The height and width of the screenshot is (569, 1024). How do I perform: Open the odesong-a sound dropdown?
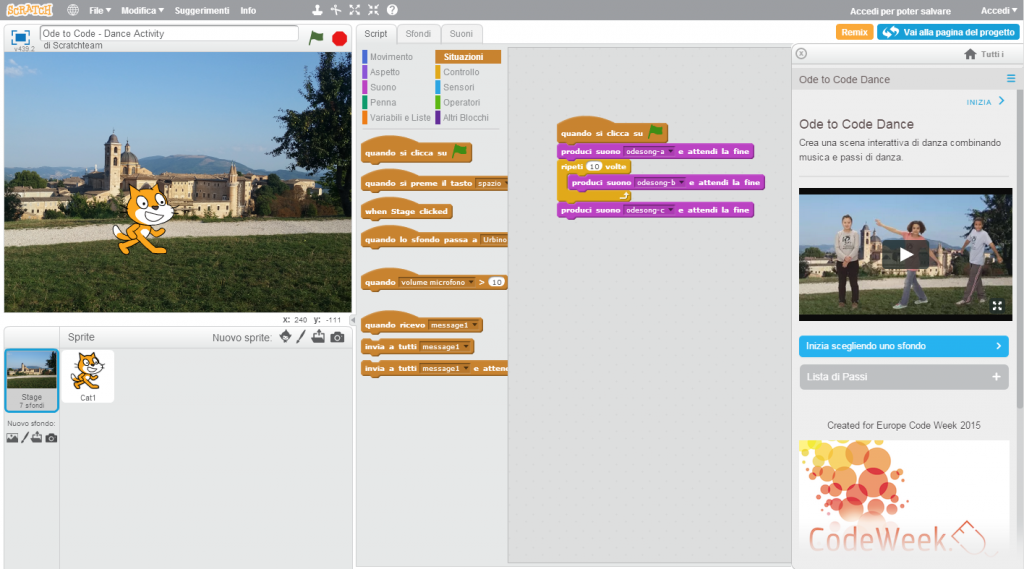tap(670, 152)
